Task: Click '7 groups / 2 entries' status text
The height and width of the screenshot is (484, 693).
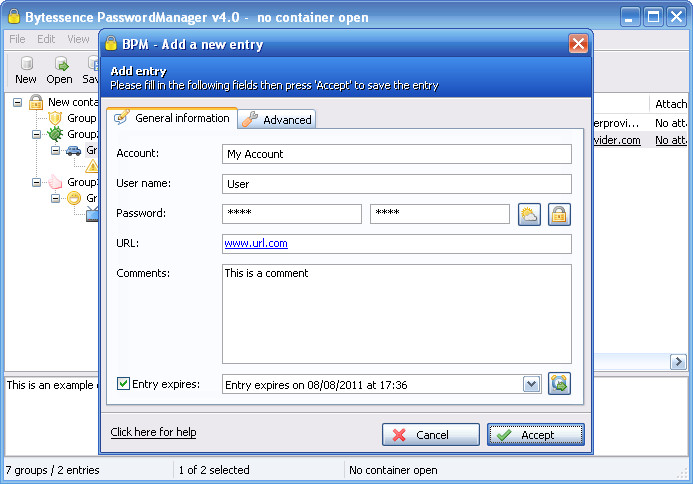Action: (53, 470)
